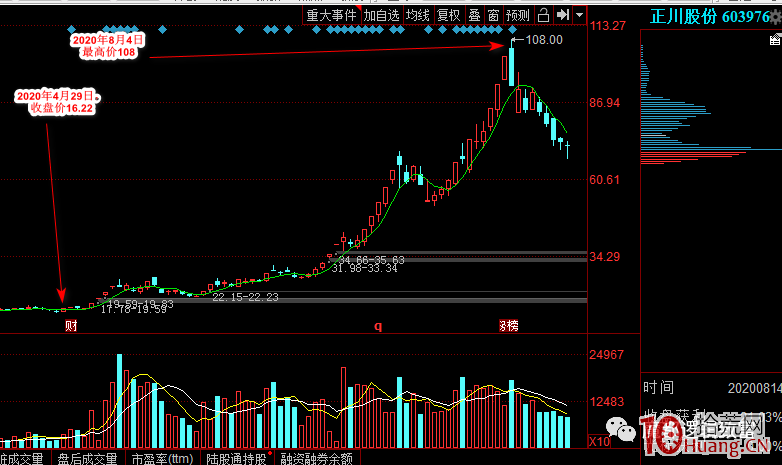Switch to the 成交量 volume tab
Screen dimensions: 782x465
[x=22, y=458]
